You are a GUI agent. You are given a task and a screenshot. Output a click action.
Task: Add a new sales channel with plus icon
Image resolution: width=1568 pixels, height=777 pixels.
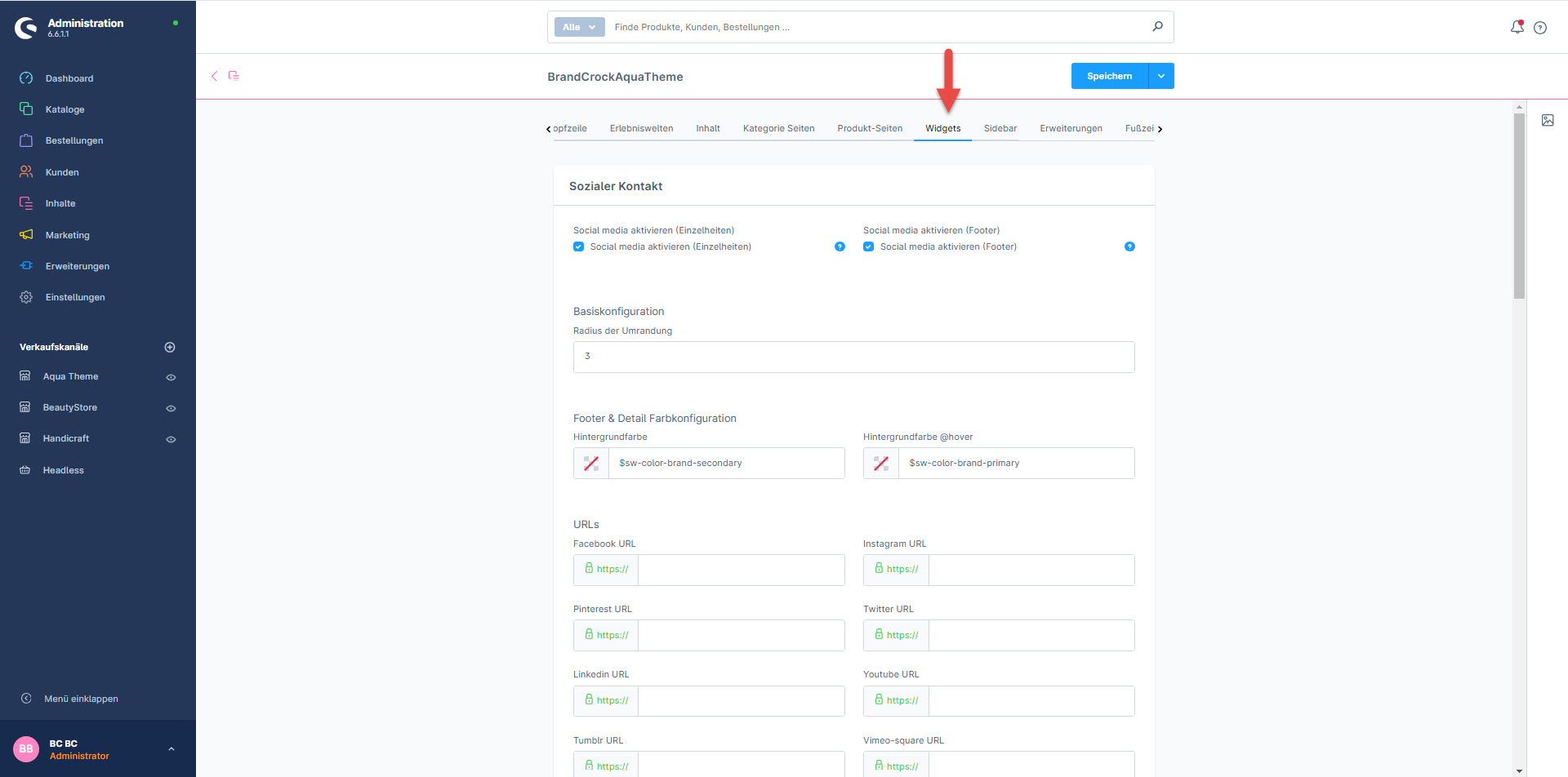click(x=170, y=348)
